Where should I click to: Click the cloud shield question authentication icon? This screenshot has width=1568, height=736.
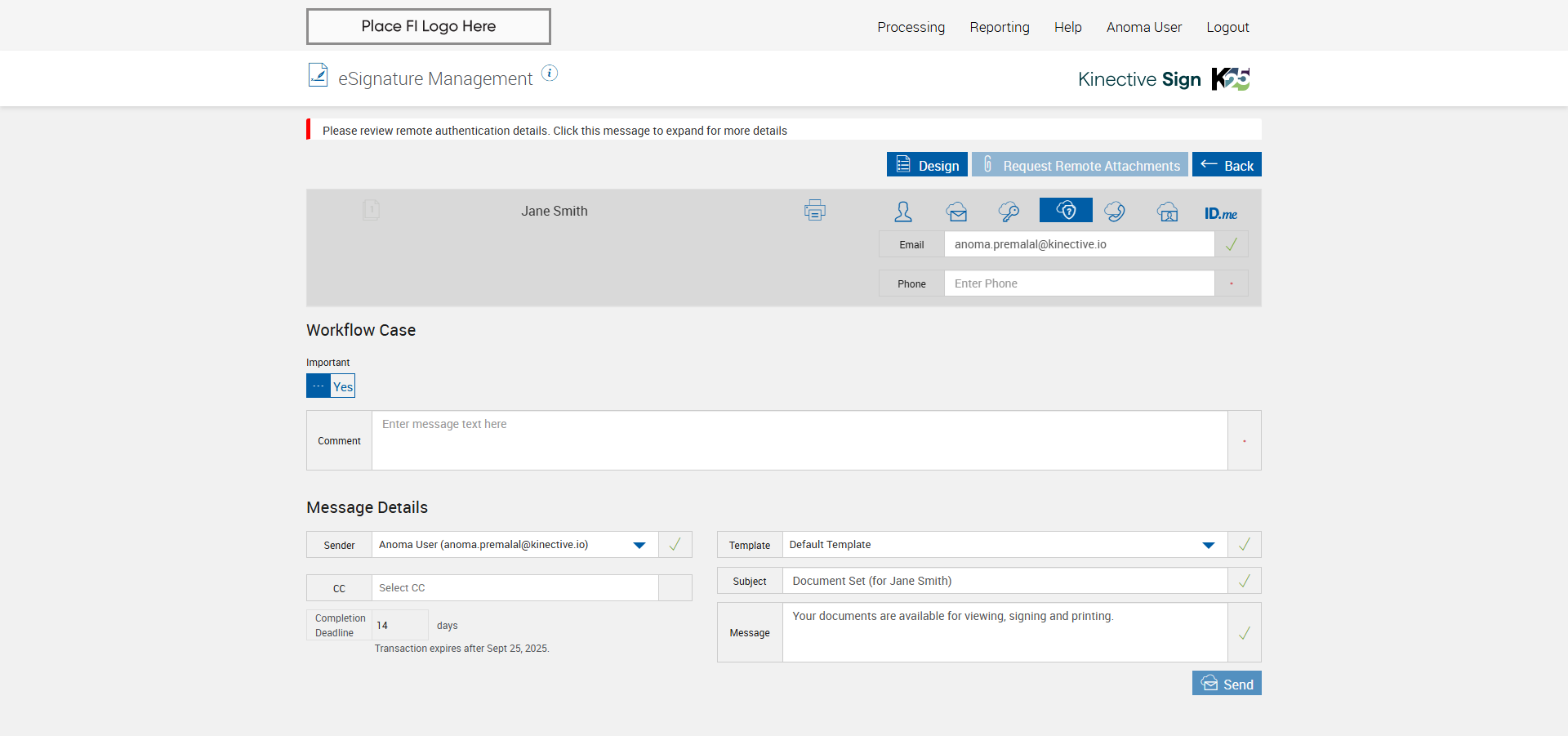(x=1066, y=211)
